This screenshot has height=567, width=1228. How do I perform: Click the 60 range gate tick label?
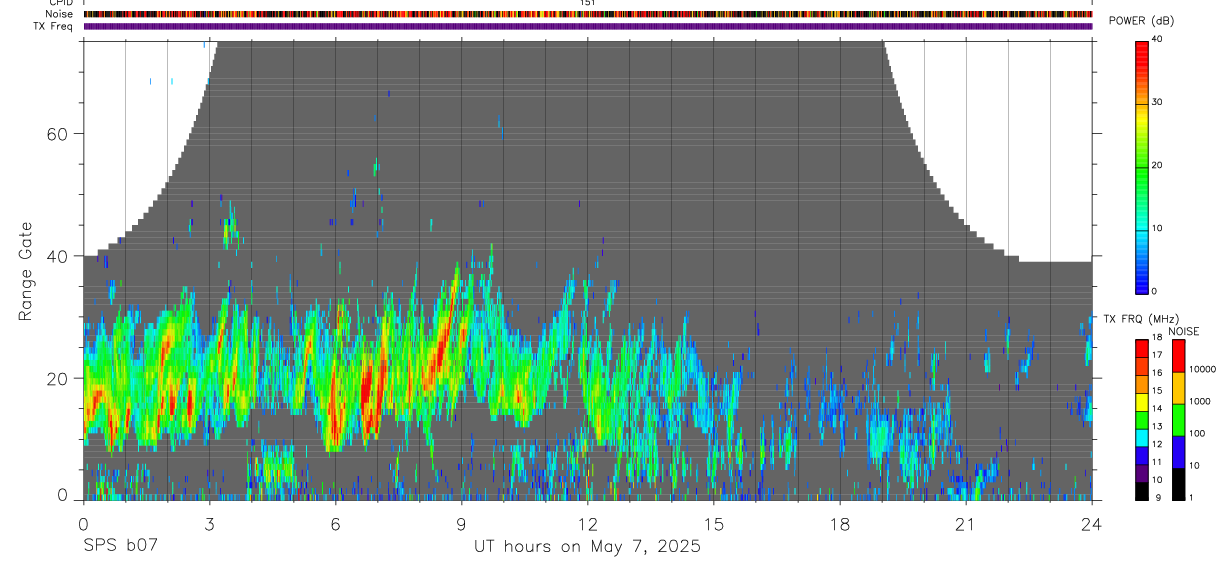pos(55,133)
